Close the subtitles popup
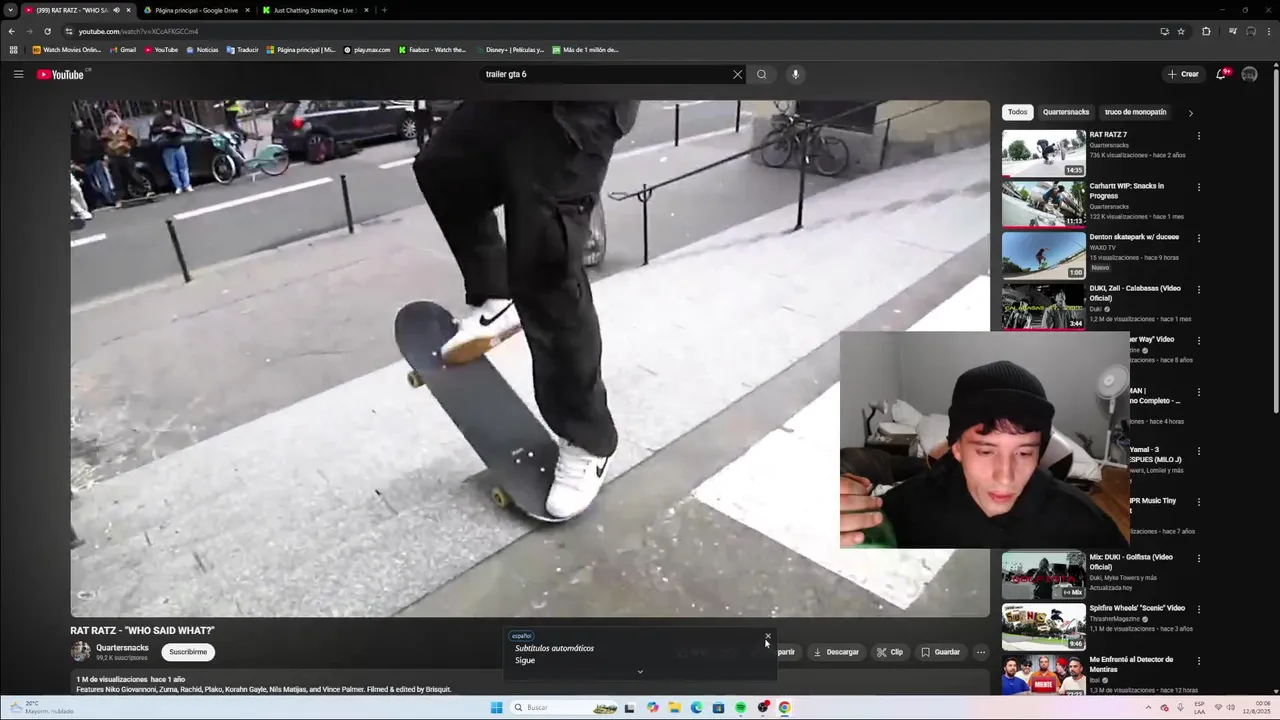1280x720 pixels. click(768, 635)
